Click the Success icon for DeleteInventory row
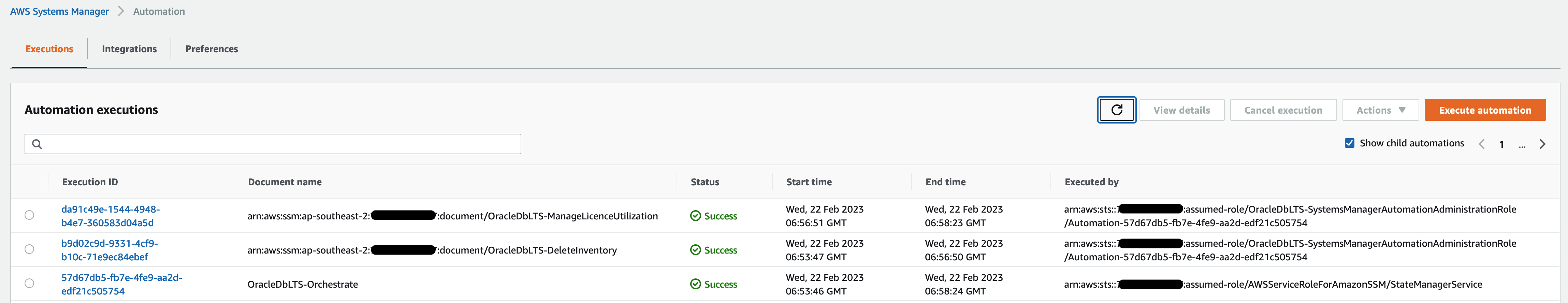 695,250
